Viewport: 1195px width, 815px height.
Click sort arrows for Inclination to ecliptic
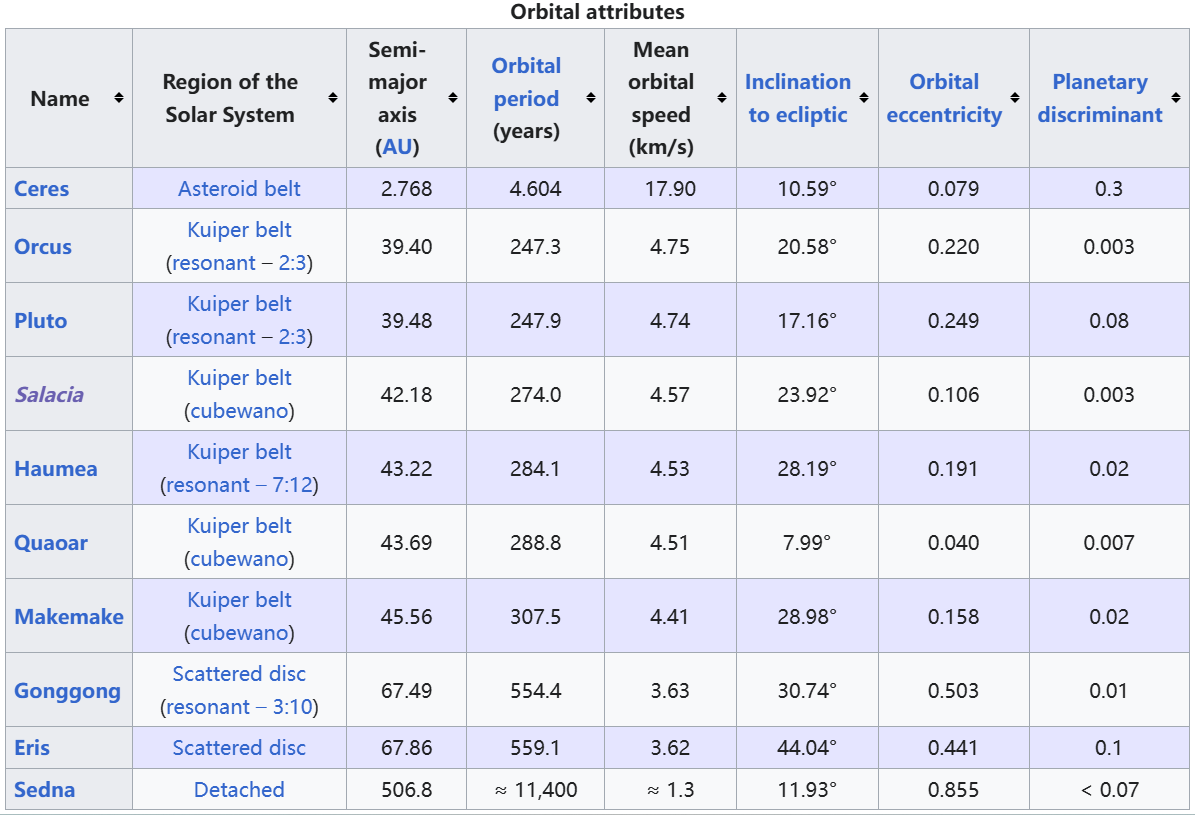864,98
